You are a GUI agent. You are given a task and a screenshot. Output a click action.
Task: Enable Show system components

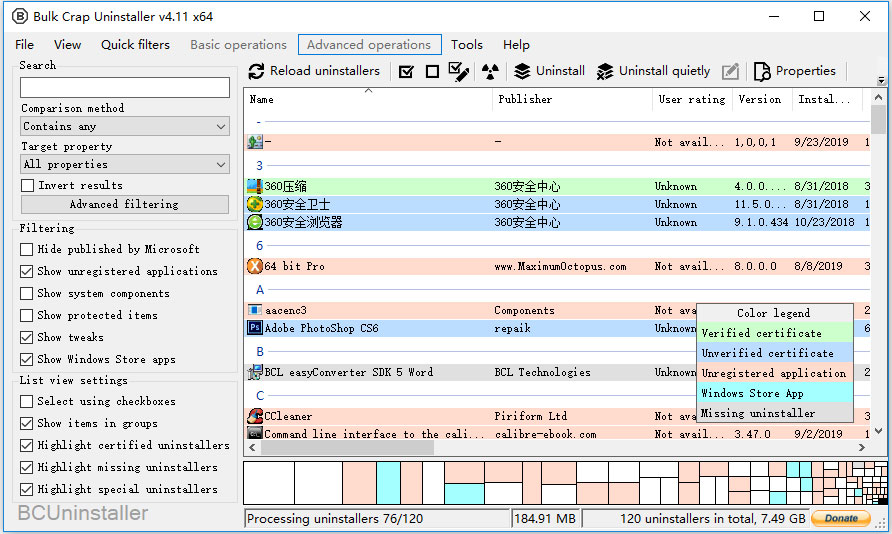pyautogui.click(x=26, y=293)
